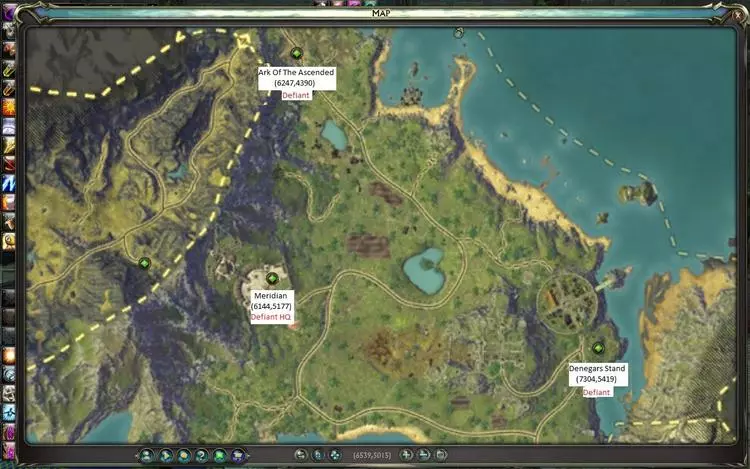
Task: Toggle the yellow coin map filter
Action: [x=184, y=455]
